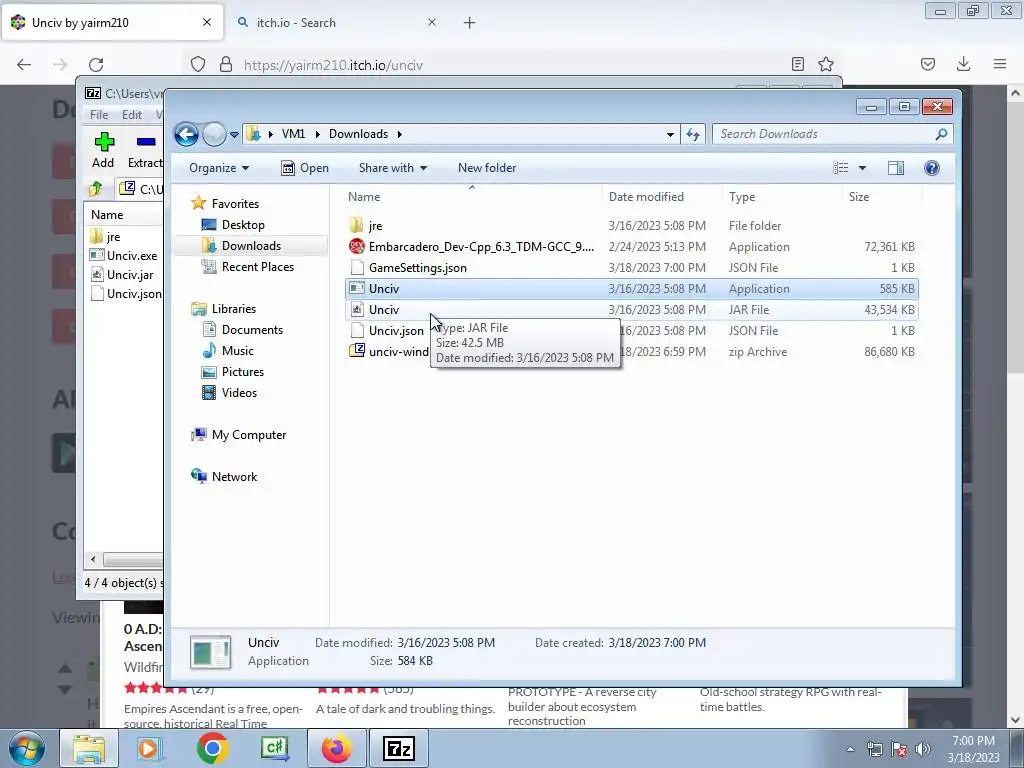Image resolution: width=1024 pixels, height=768 pixels.
Task: Open the Organize menu
Action: [219, 168]
